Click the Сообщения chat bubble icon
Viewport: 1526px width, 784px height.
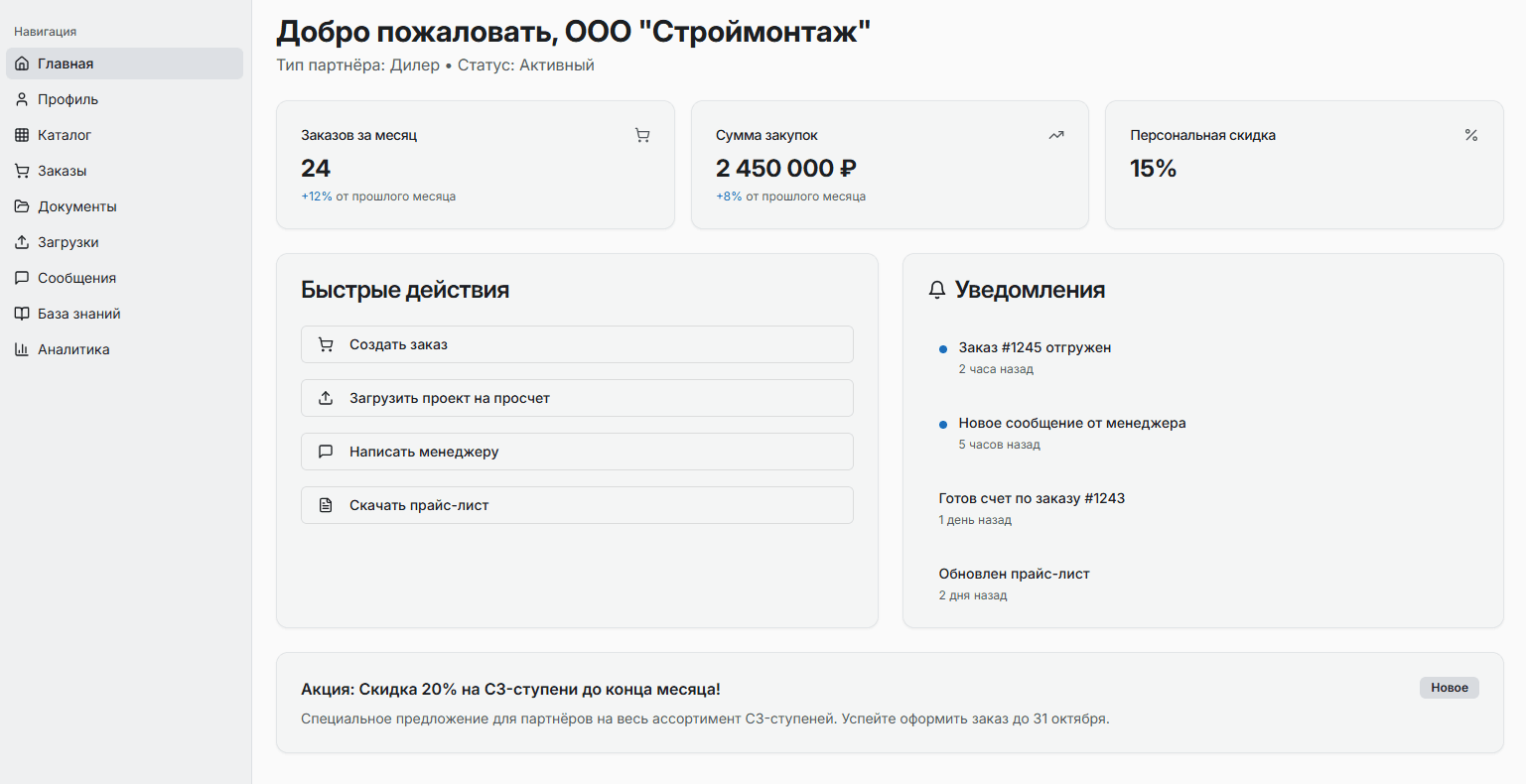21,278
